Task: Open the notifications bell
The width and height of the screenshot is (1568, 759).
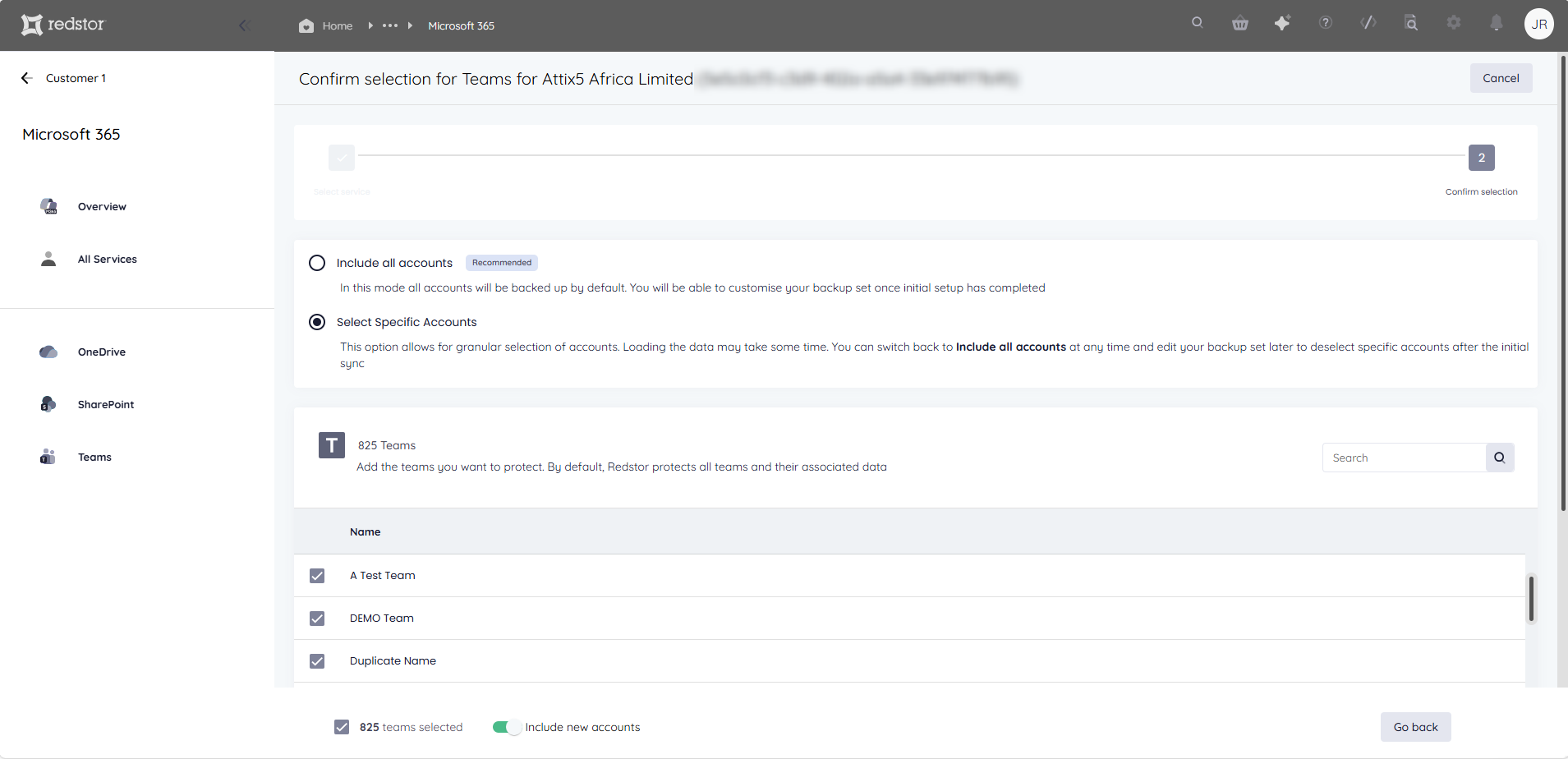Action: point(1497,23)
